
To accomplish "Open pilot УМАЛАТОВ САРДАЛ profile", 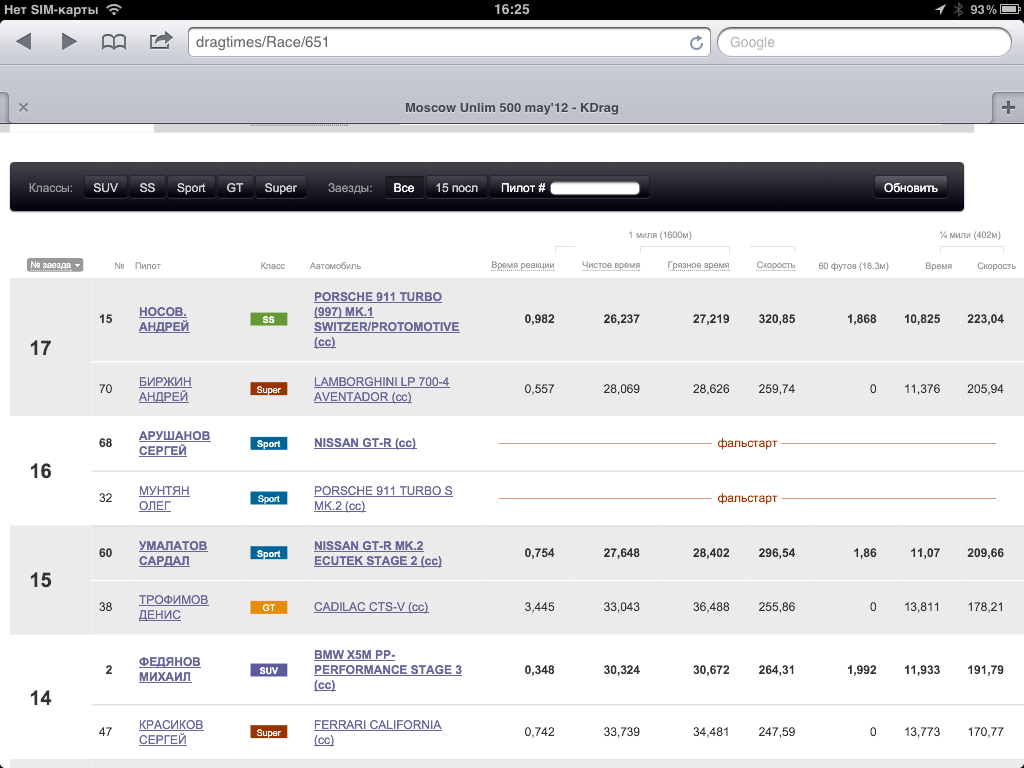I will [x=173, y=553].
